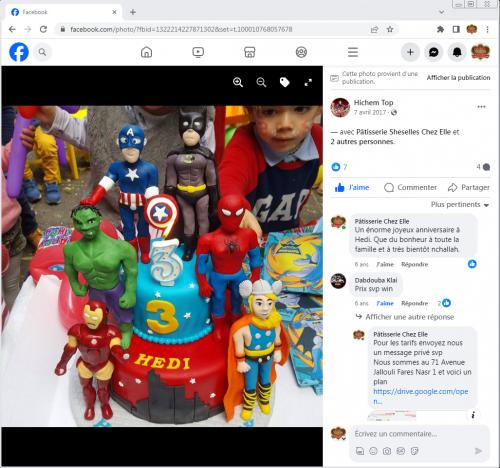Insert an emoji in comment
Image resolution: width=500 pixels, height=468 pixels.
(373, 451)
